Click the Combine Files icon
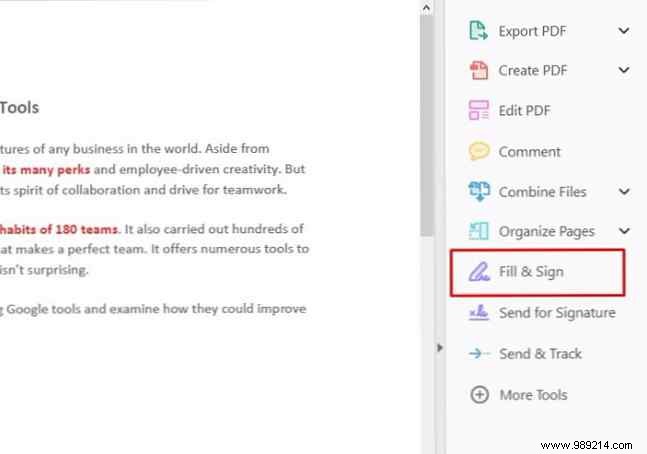This screenshot has height=454, width=647. [479, 191]
